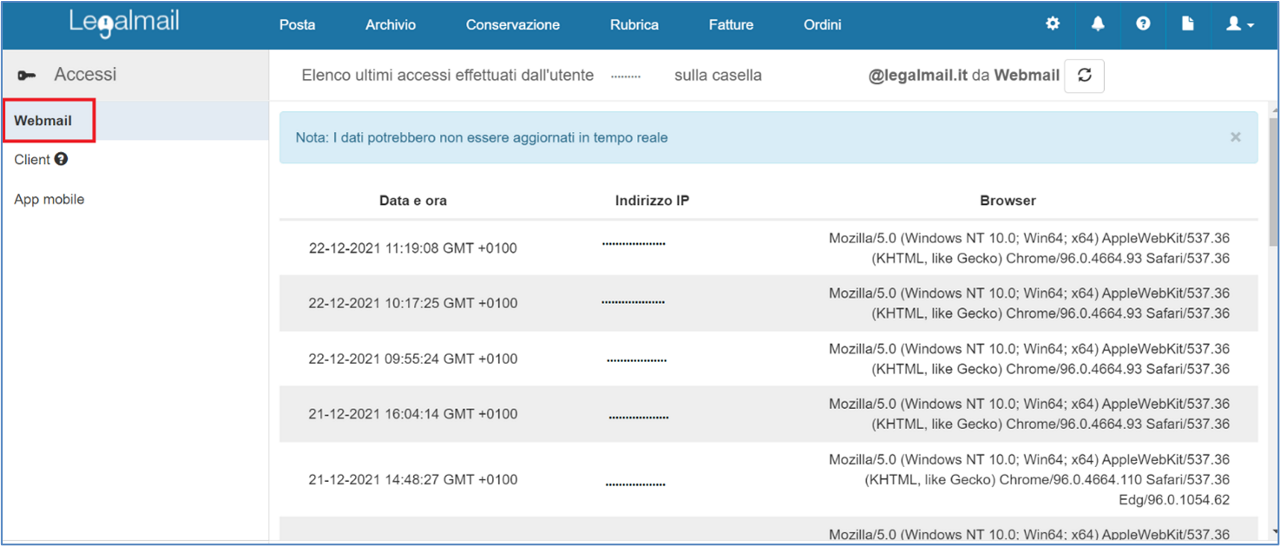1280x546 pixels.
Task: Click the refresh access list button
Action: [x=1084, y=75]
